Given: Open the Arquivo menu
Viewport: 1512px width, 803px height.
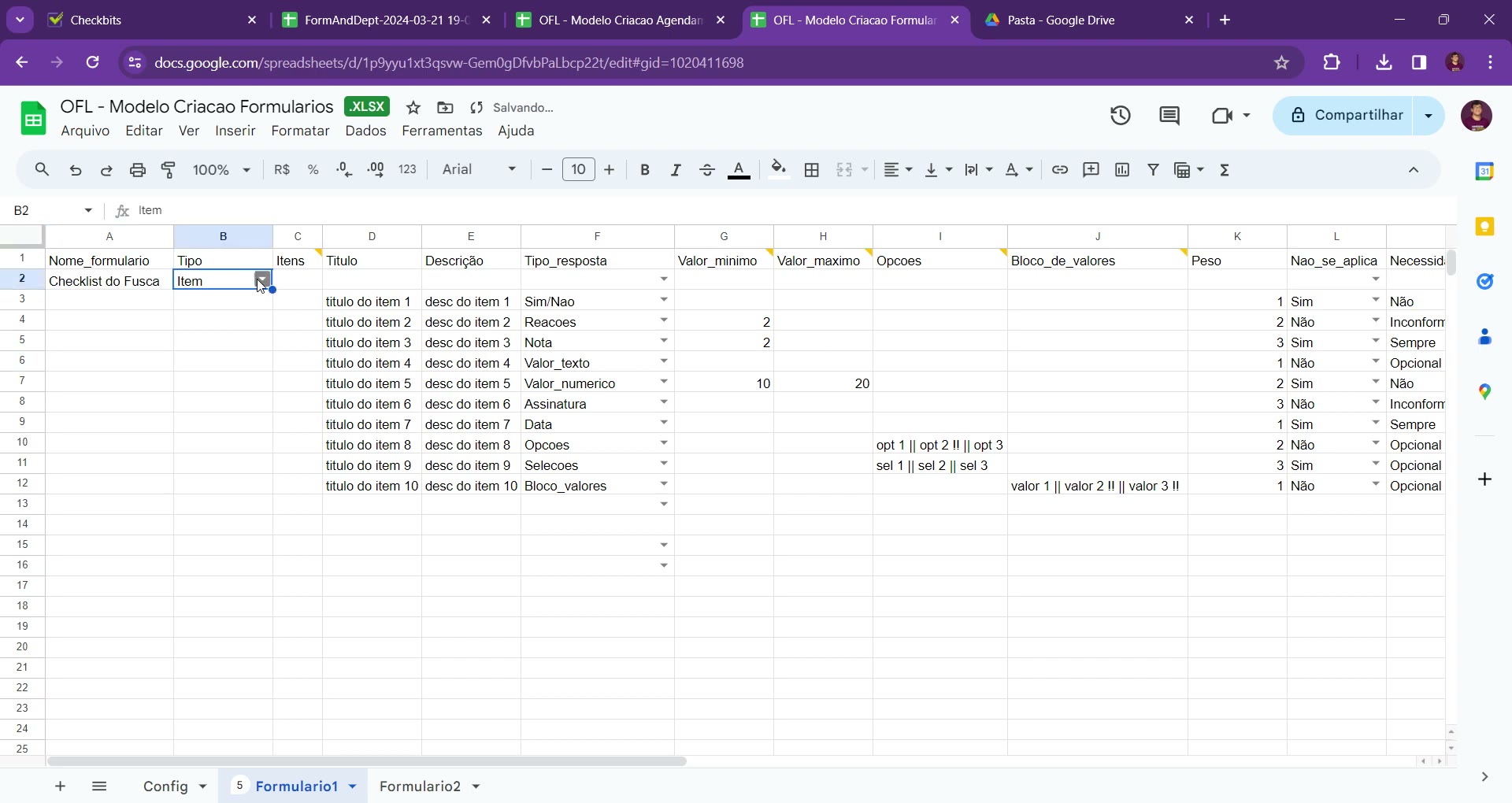Looking at the screenshot, I should tap(85, 131).
